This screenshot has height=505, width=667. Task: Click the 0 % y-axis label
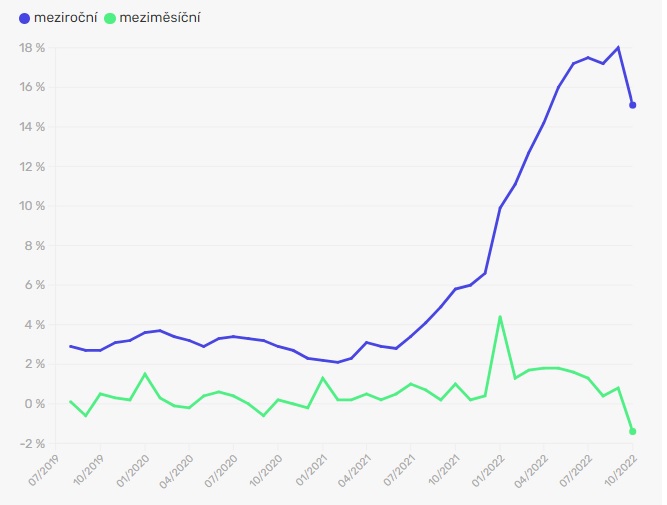click(35, 404)
